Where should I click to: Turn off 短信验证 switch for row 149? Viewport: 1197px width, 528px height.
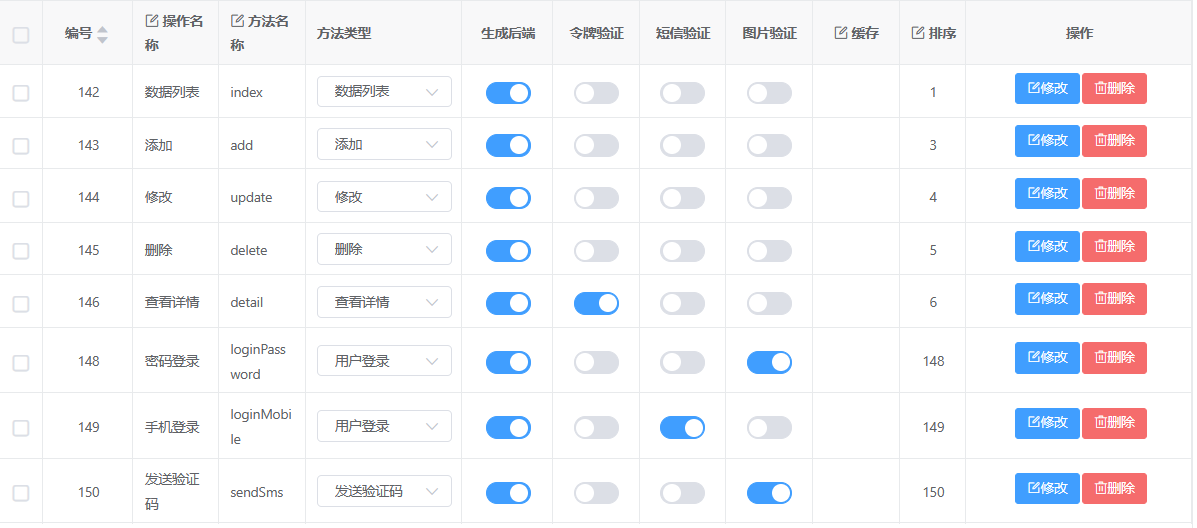coord(682,428)
